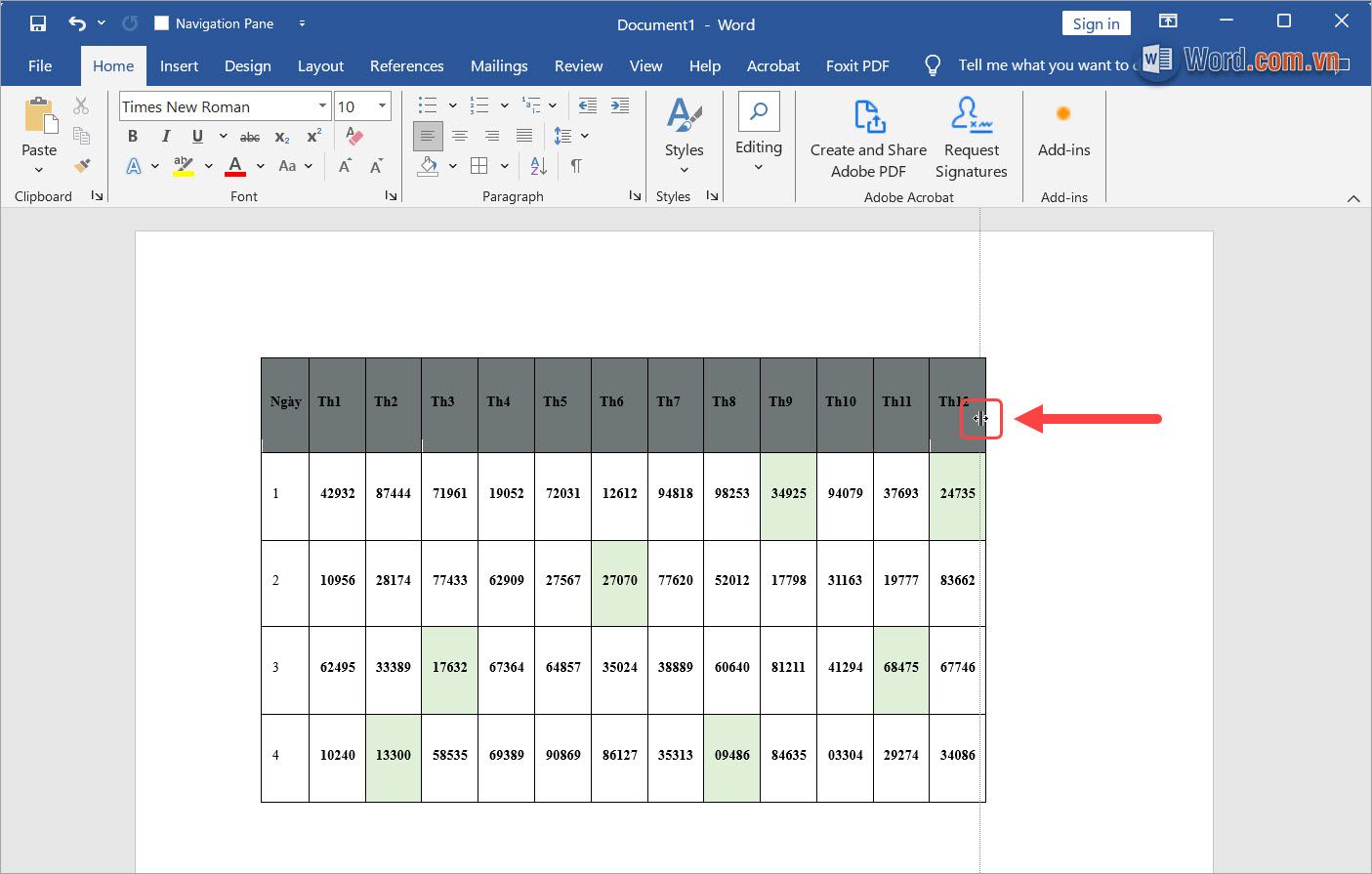The image size is (1372, 874).
Task: Open the Layout ribbon tab
Action: coord(320,65)
